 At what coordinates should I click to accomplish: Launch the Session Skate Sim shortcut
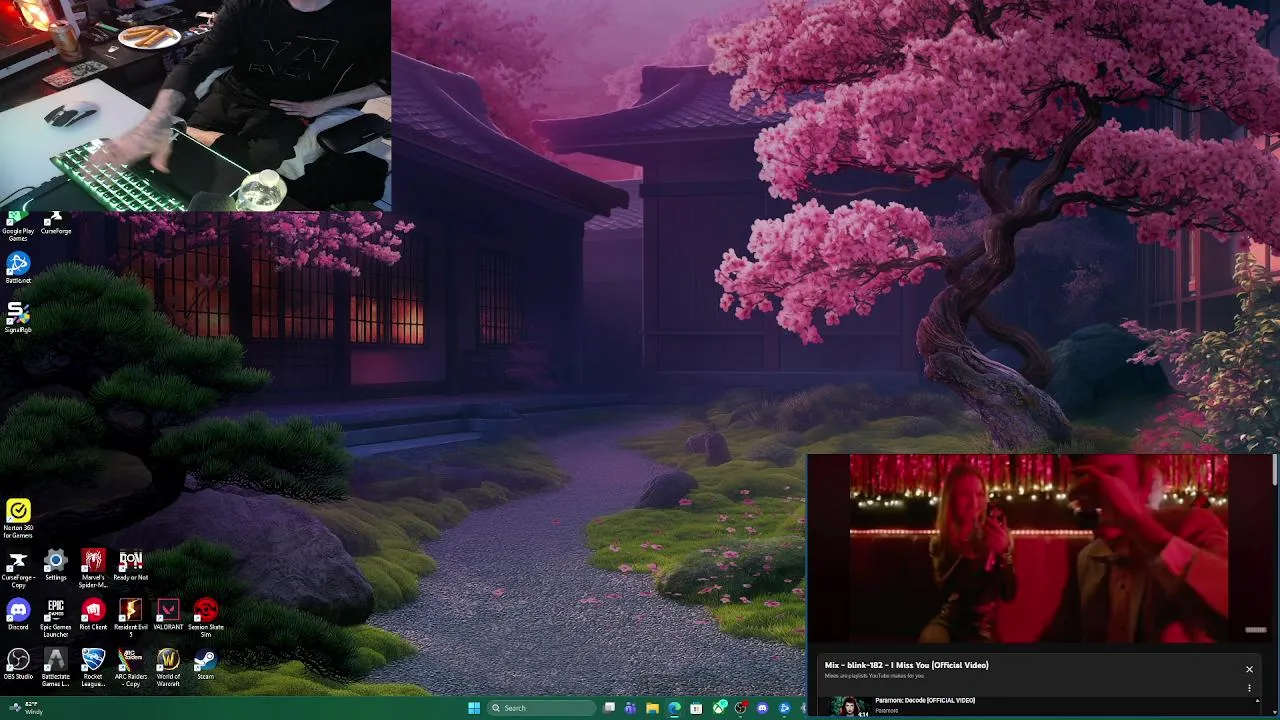pos(205,618)
